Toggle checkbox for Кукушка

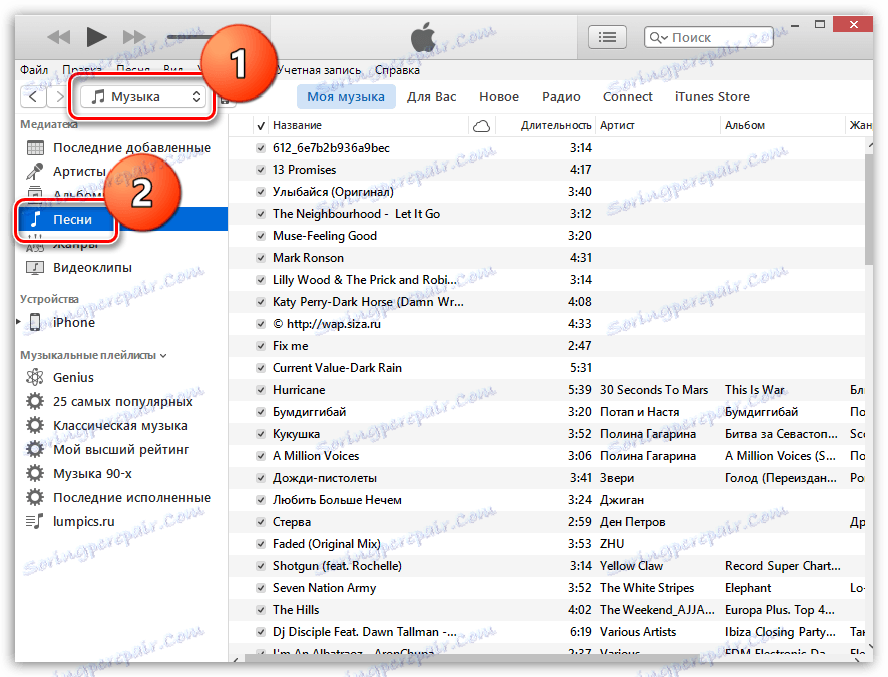coord(261,434)
